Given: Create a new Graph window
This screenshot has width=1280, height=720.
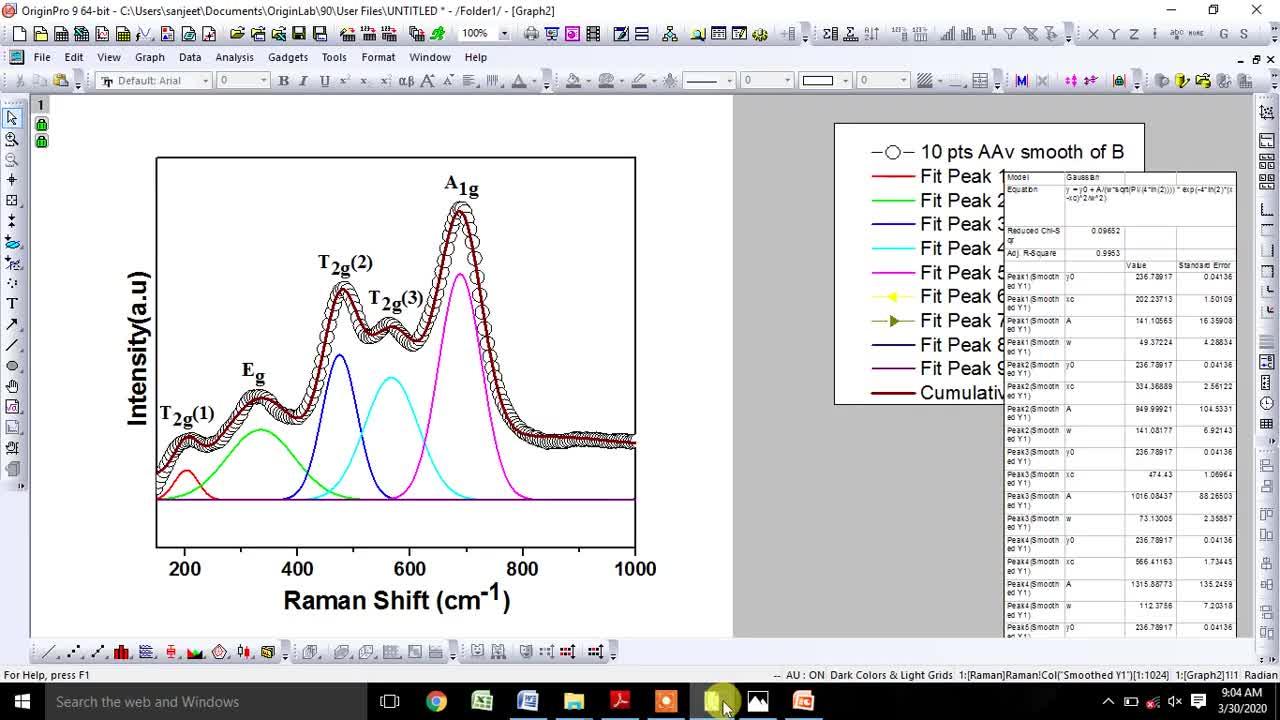Looking at the screenshot, I should (104, 33).
